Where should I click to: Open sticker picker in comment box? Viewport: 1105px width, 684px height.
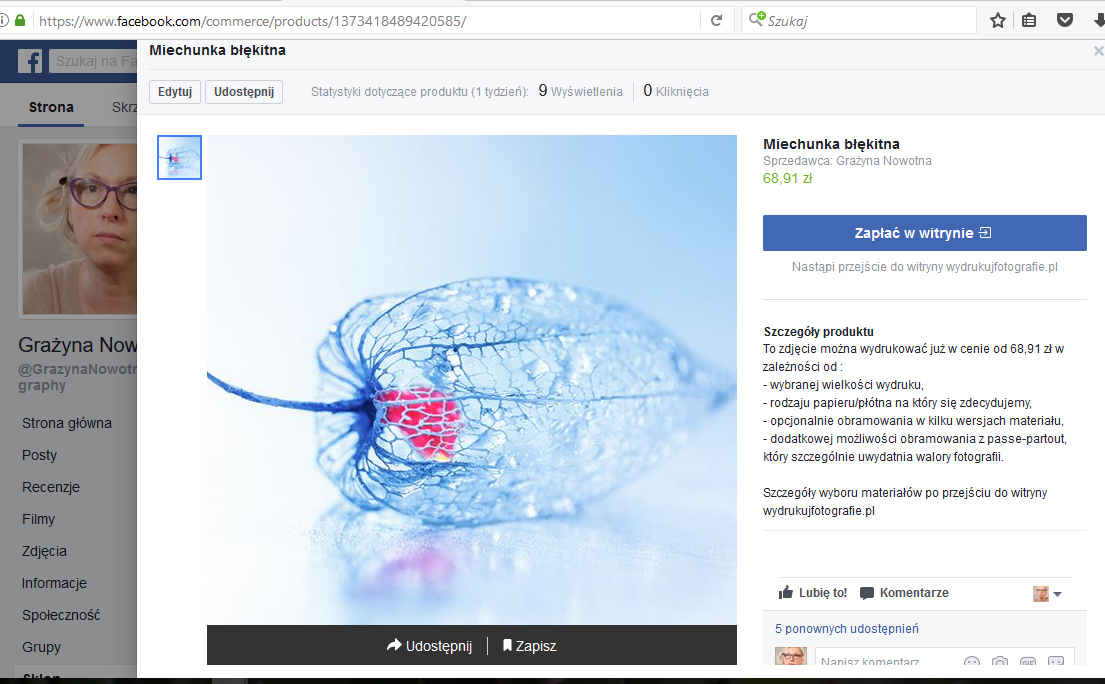pyautogui.click(x=1055, y=662)
